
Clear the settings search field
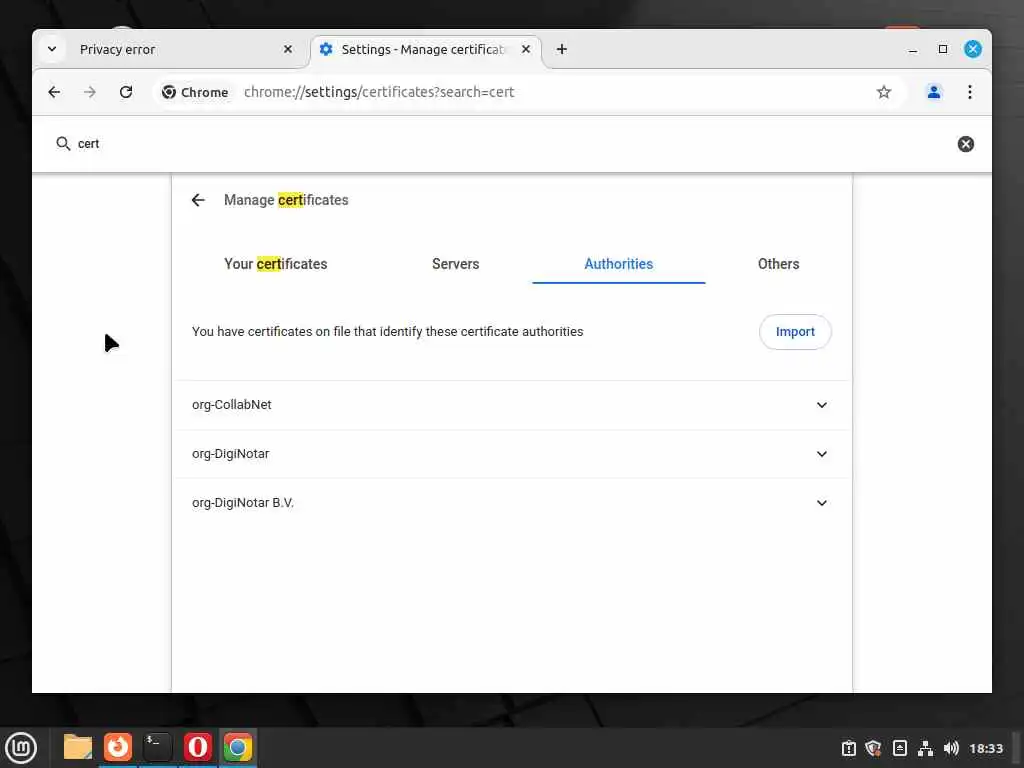[966, 144]
